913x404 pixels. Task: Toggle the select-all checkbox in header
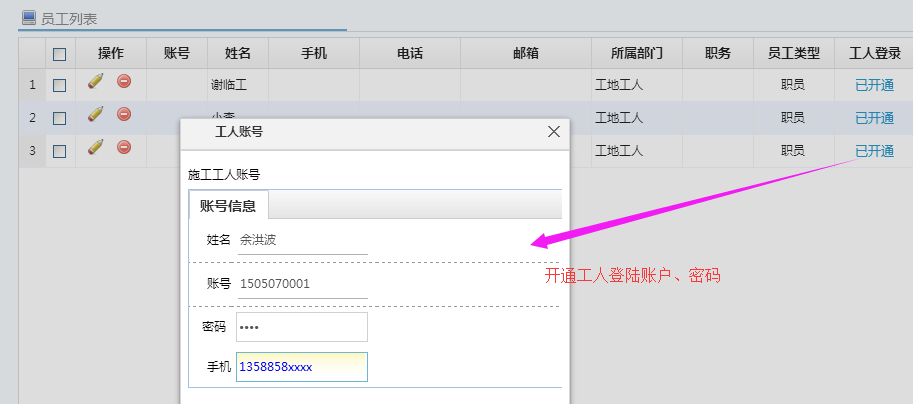[59, 54]
